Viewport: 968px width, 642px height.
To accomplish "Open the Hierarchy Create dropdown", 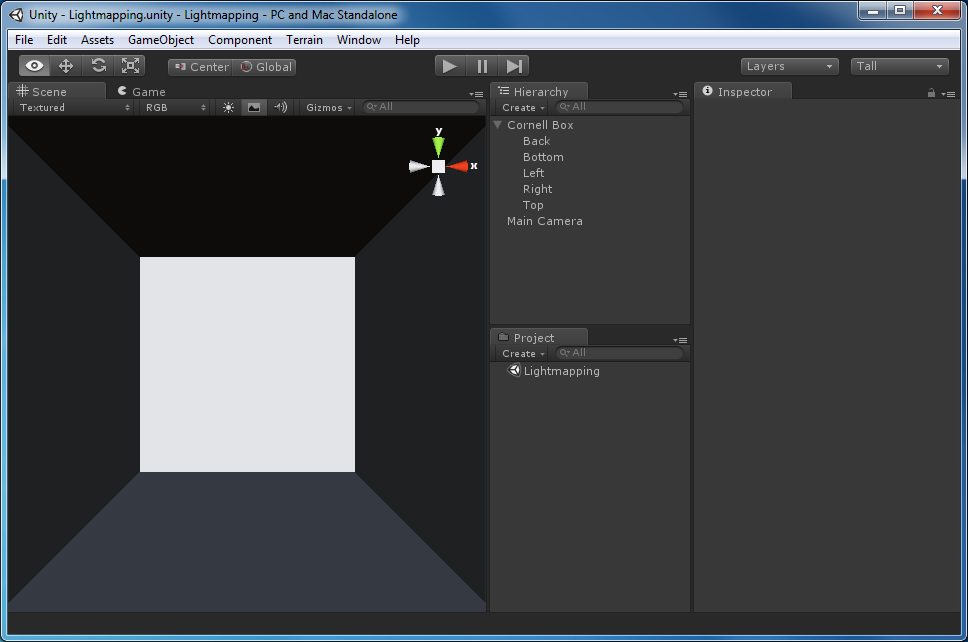I will 524,107.
